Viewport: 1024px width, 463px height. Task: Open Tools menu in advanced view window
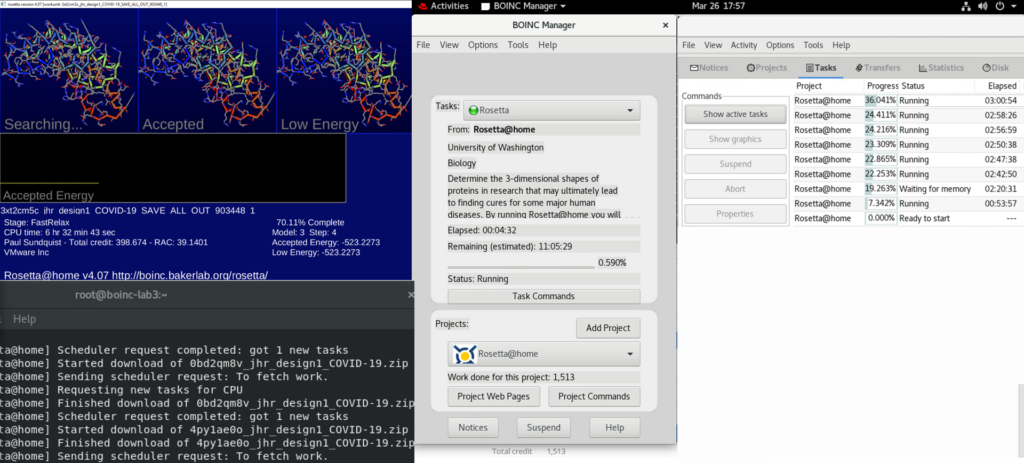coord(813,45)
